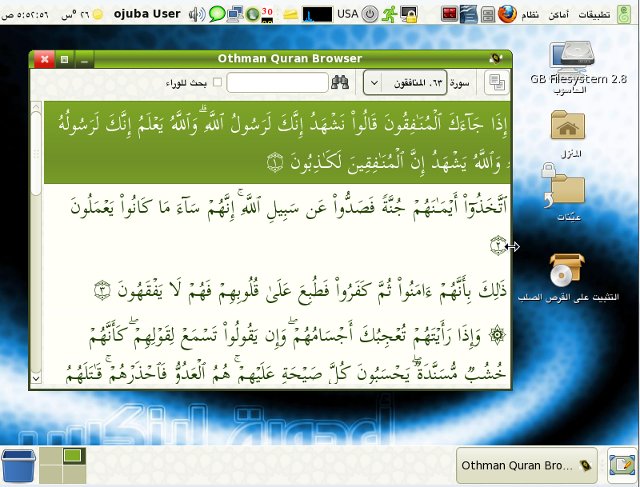
Task: Click the trash icon in bottom panel
Action: [x=18, y=466]
